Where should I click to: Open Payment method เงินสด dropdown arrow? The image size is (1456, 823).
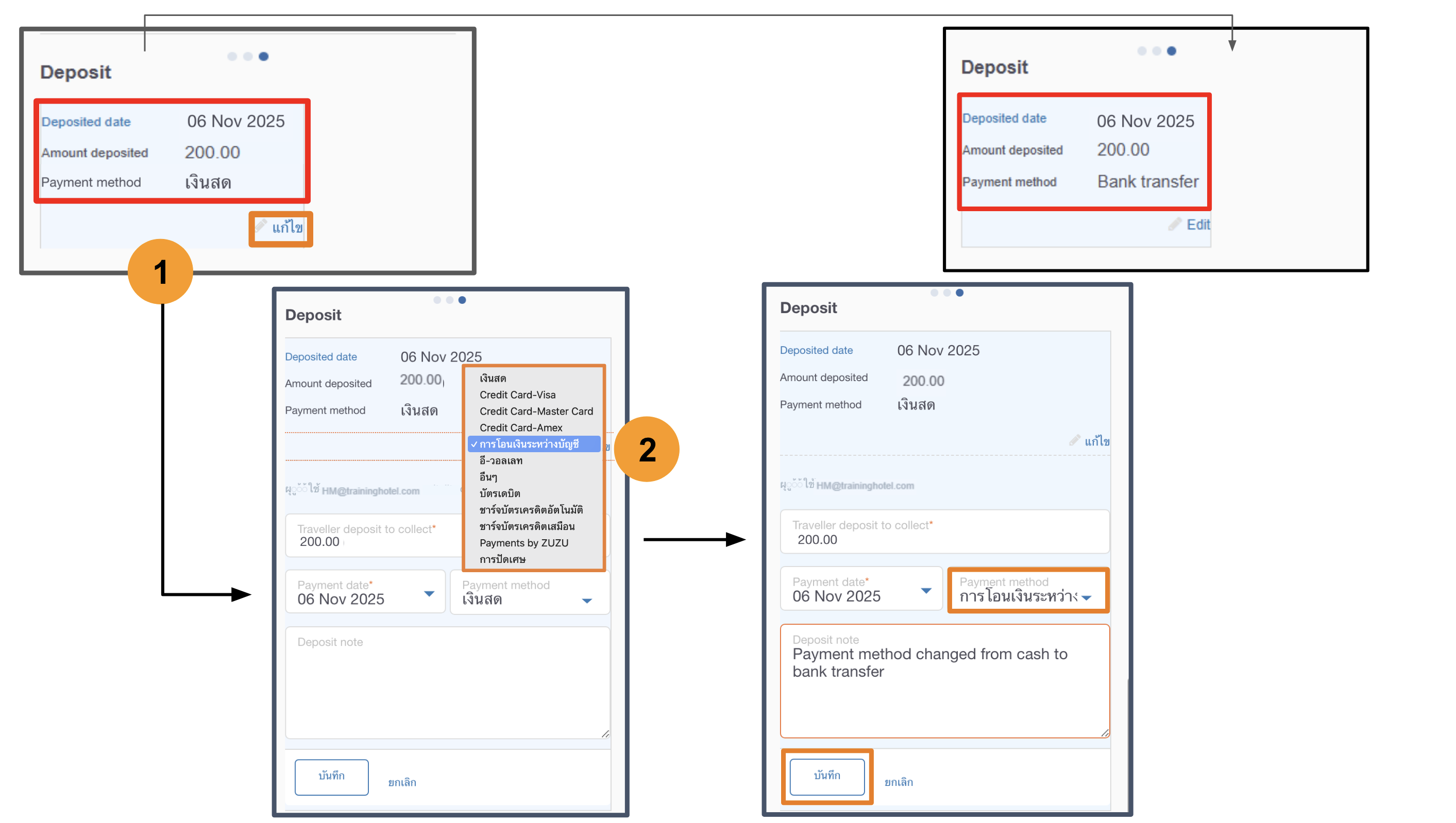[x=587, y=601]
